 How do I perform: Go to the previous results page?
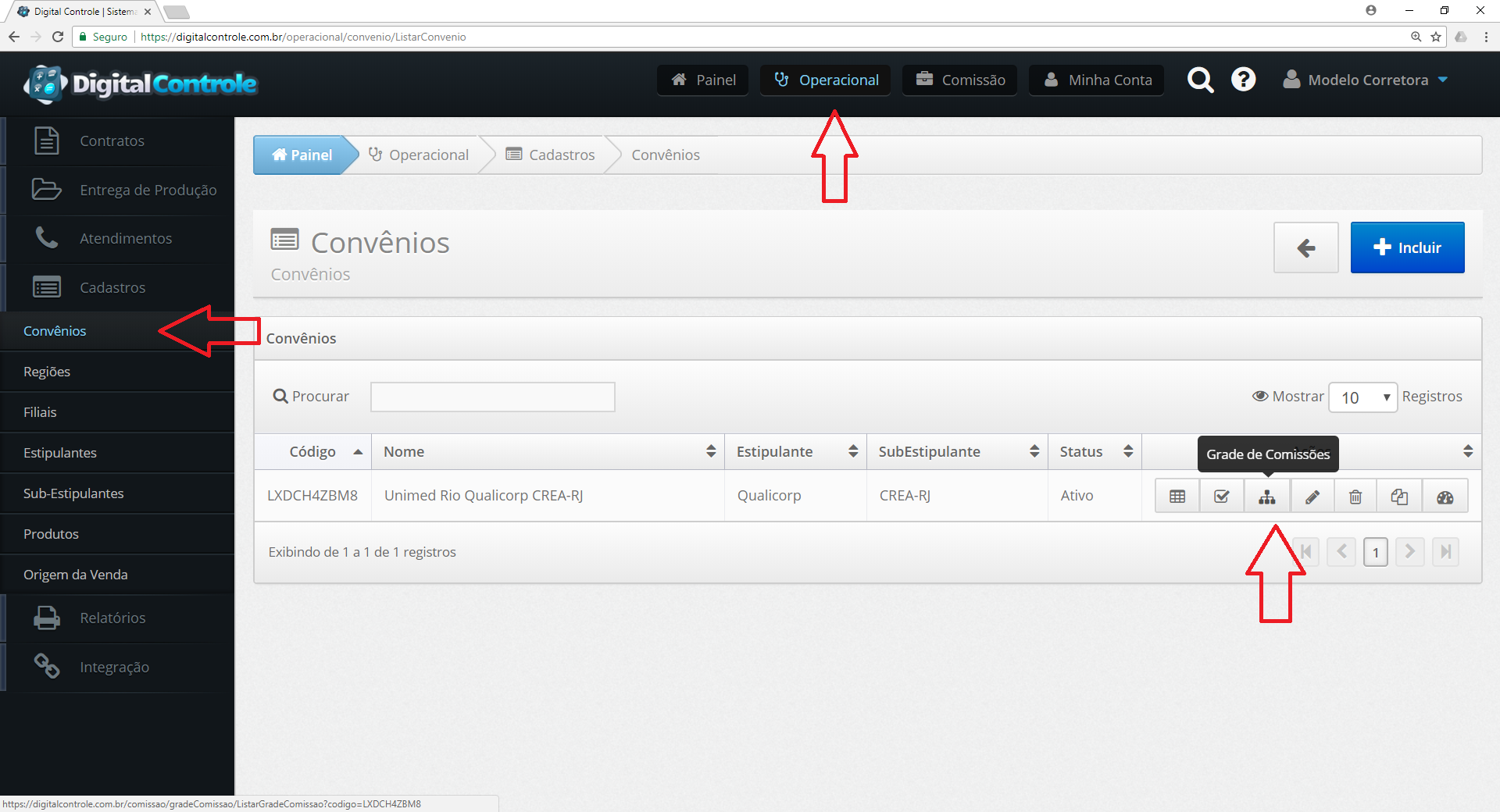coord(1341,552)
